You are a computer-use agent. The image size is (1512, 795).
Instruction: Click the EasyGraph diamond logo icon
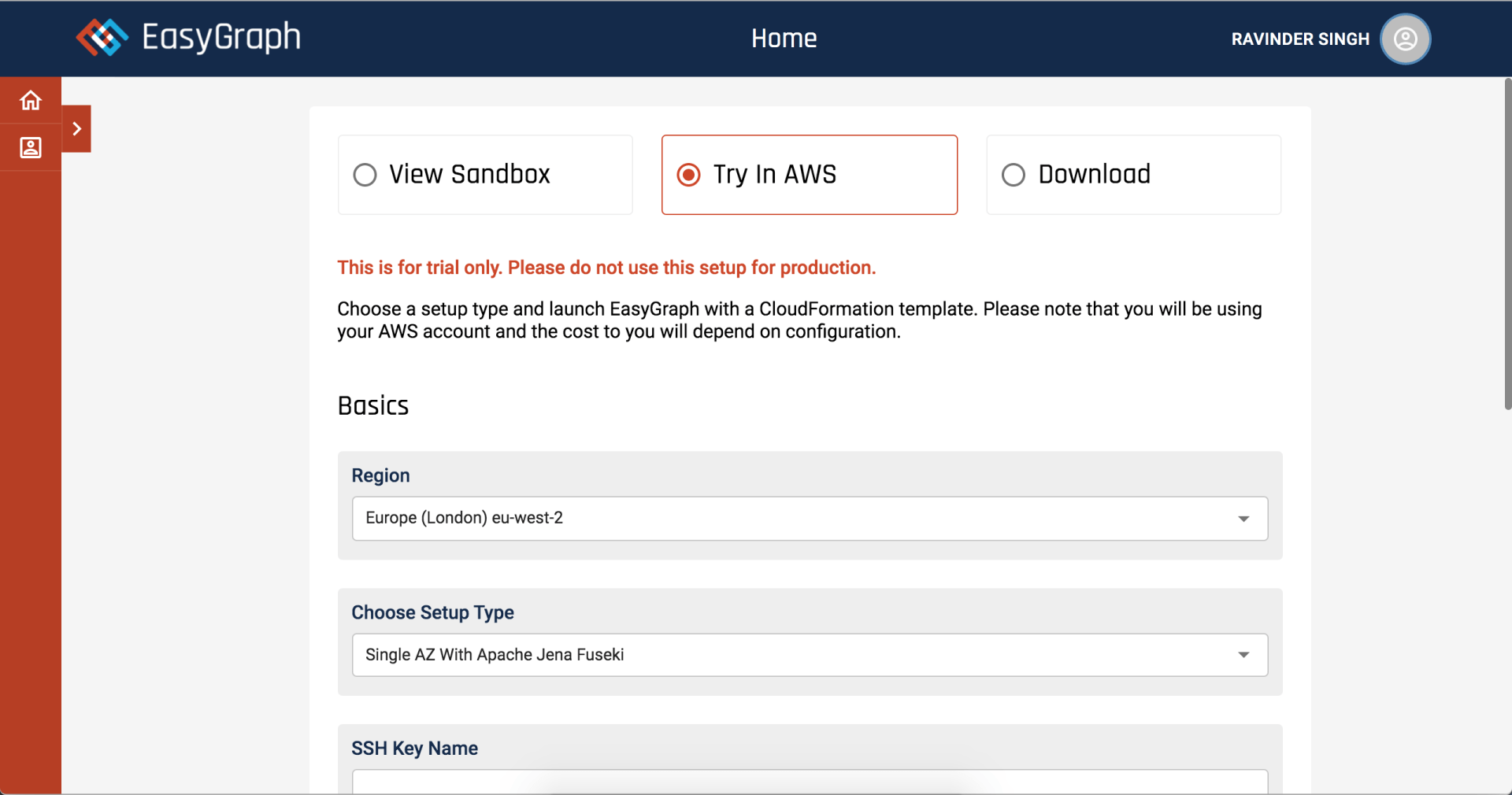102,37
